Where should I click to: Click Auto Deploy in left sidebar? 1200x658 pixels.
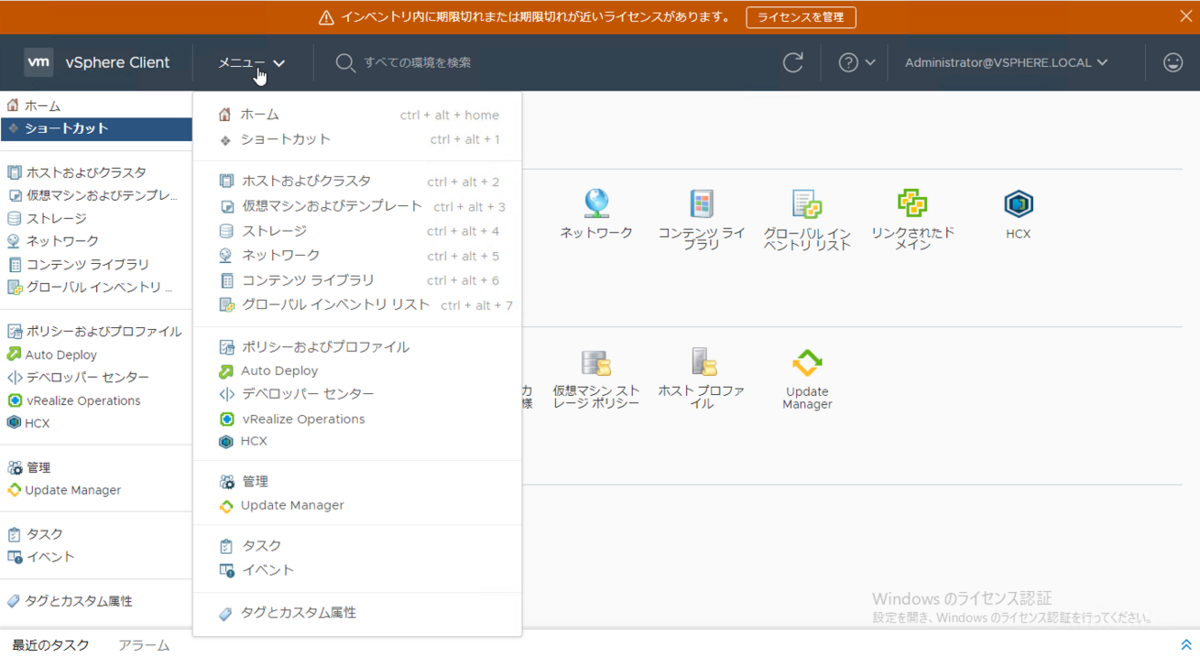tap(96, 354)
